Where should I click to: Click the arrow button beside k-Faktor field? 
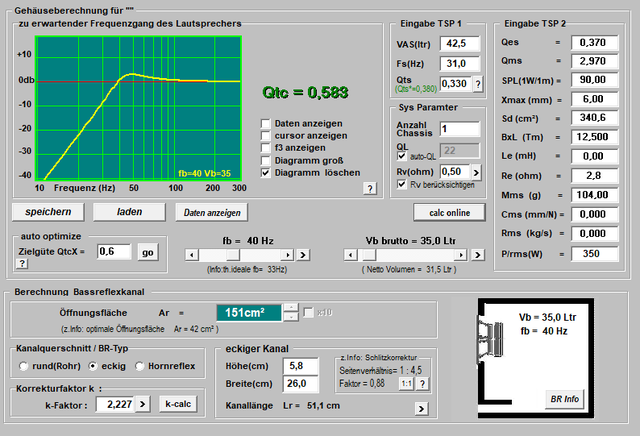pyautogui.click(x=142, y=404)
